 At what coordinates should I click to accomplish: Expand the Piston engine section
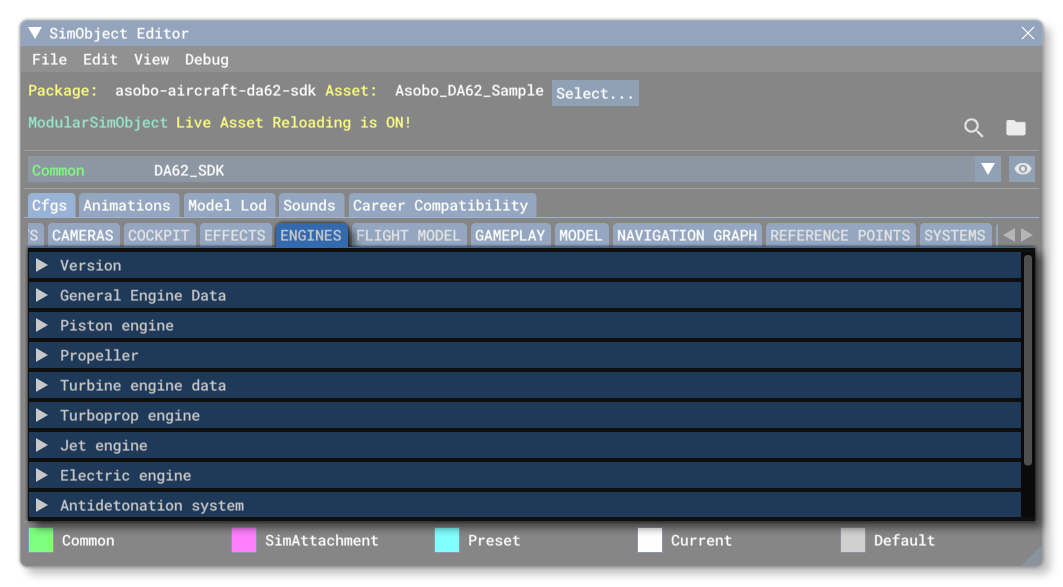[x=43, y=325]
